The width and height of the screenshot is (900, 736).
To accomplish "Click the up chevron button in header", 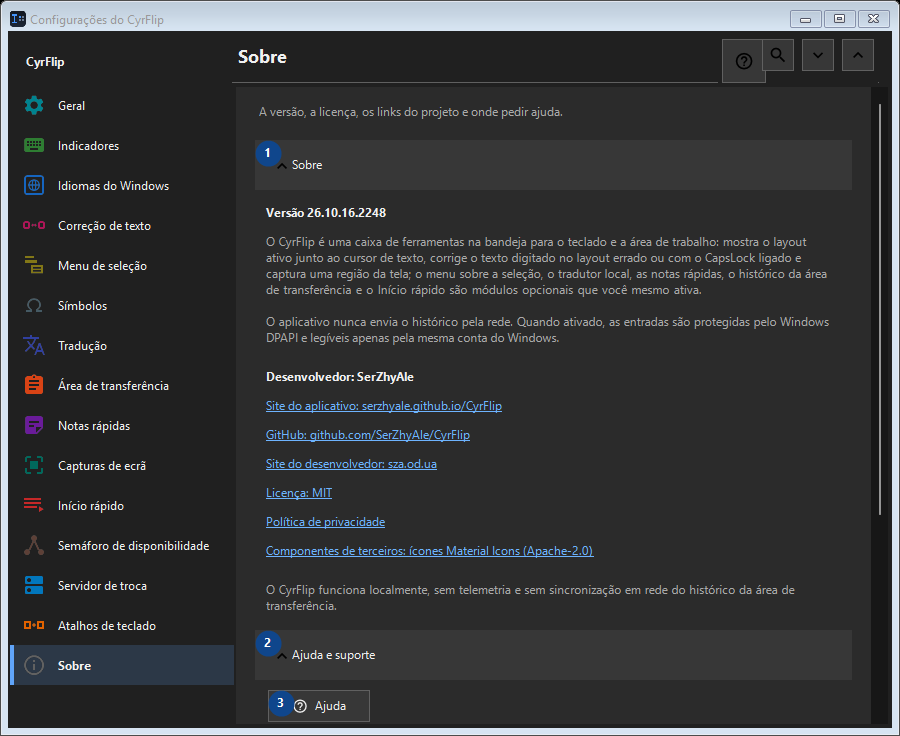I will click(858, 55).
